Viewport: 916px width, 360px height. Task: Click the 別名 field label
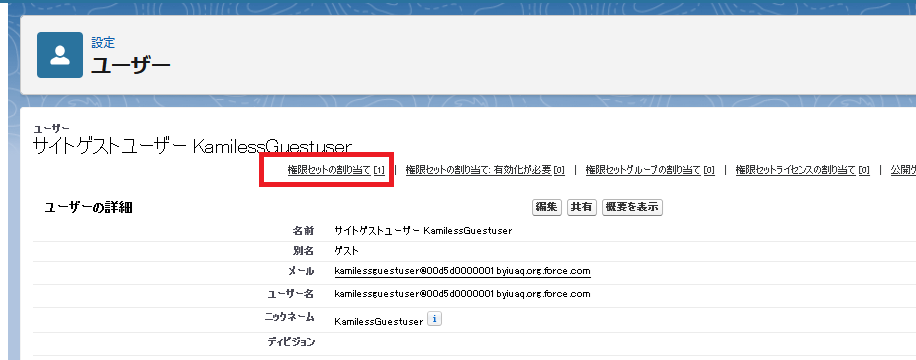click(x=303, y=251)
